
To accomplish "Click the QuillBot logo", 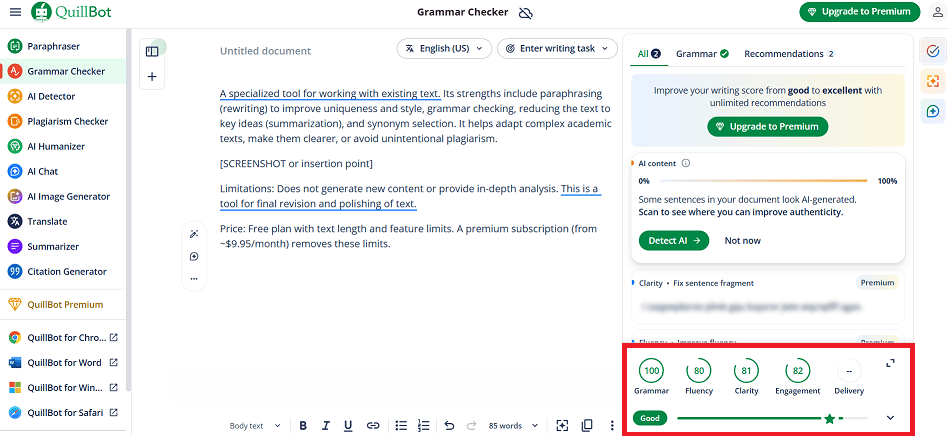I will pos(71,12).
